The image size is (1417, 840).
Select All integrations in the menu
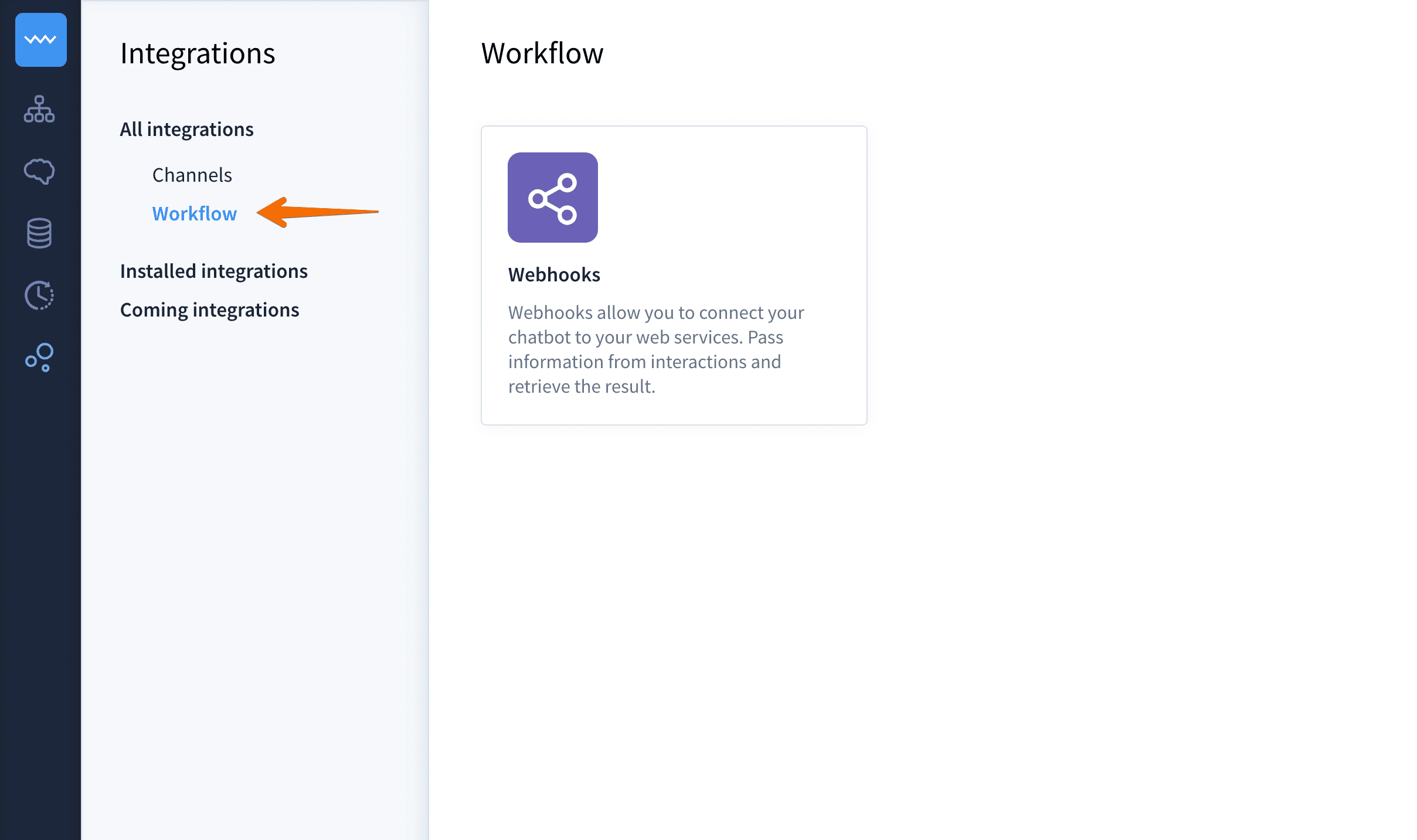click(187, 129)
